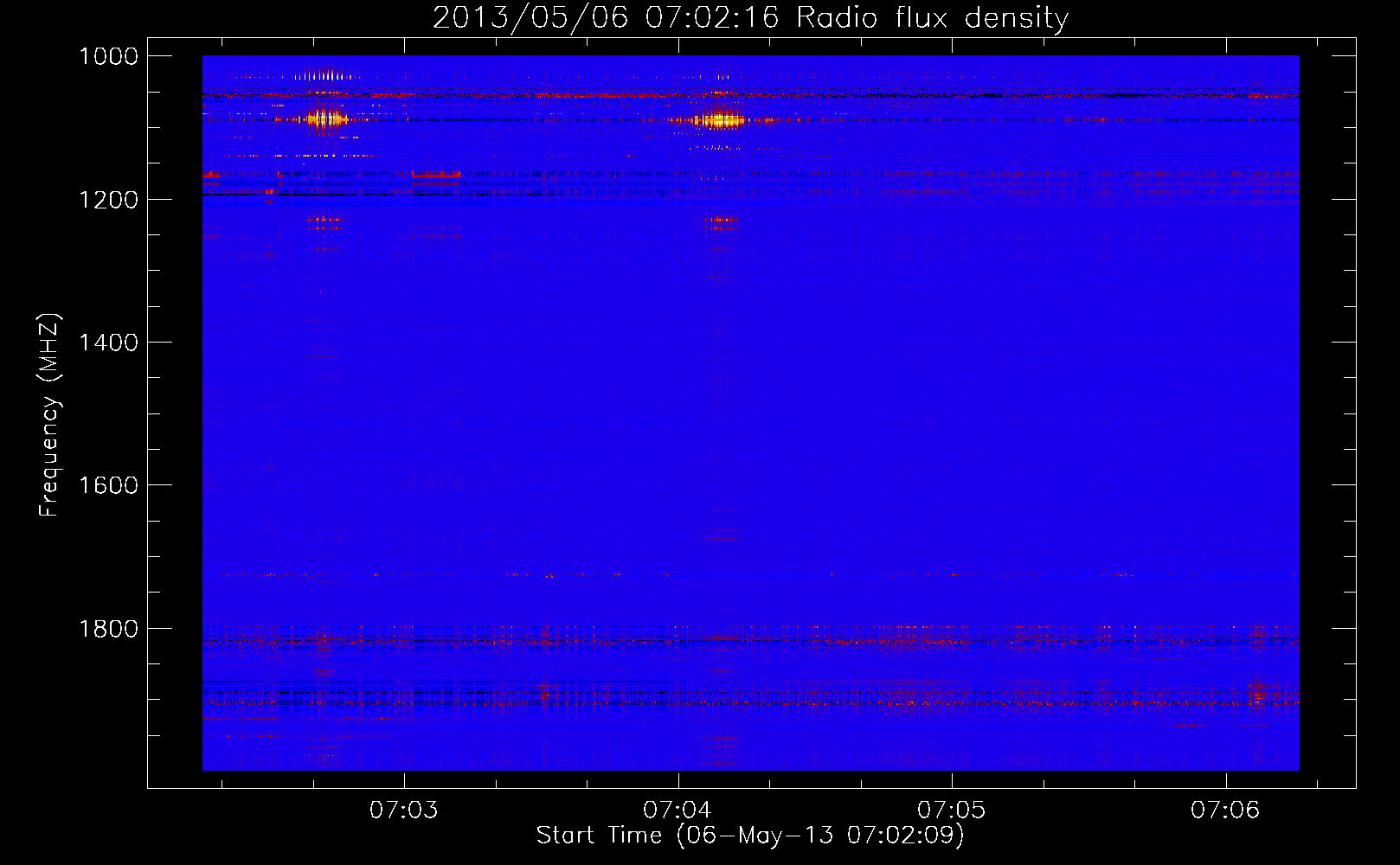Click the "Frequency (MHZ)" y-axis label
The height and width of the screenshot is (865, 1400).
click(50, 415)
